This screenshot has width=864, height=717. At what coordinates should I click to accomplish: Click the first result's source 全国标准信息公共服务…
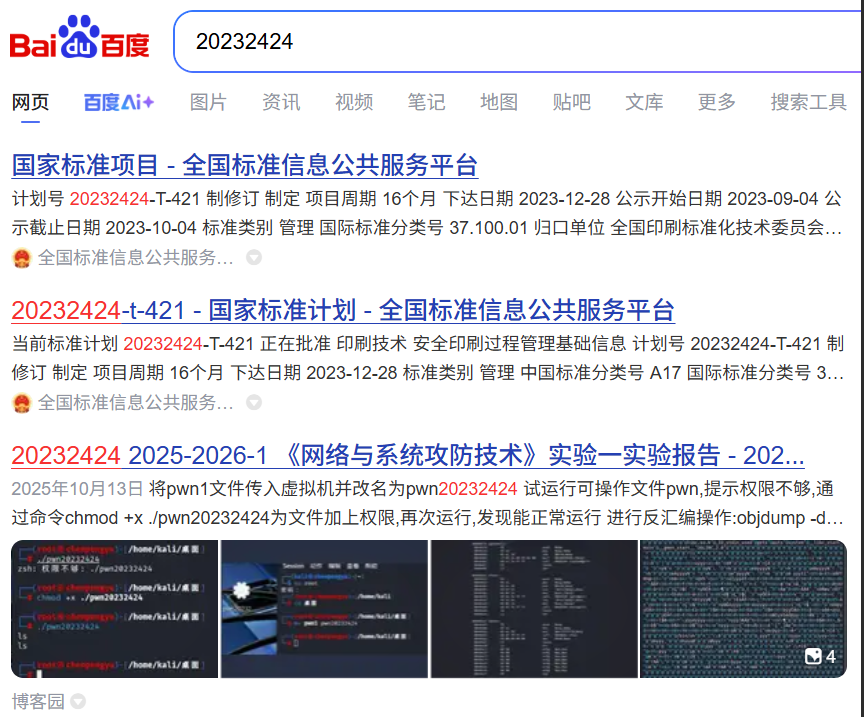[136, 257]
